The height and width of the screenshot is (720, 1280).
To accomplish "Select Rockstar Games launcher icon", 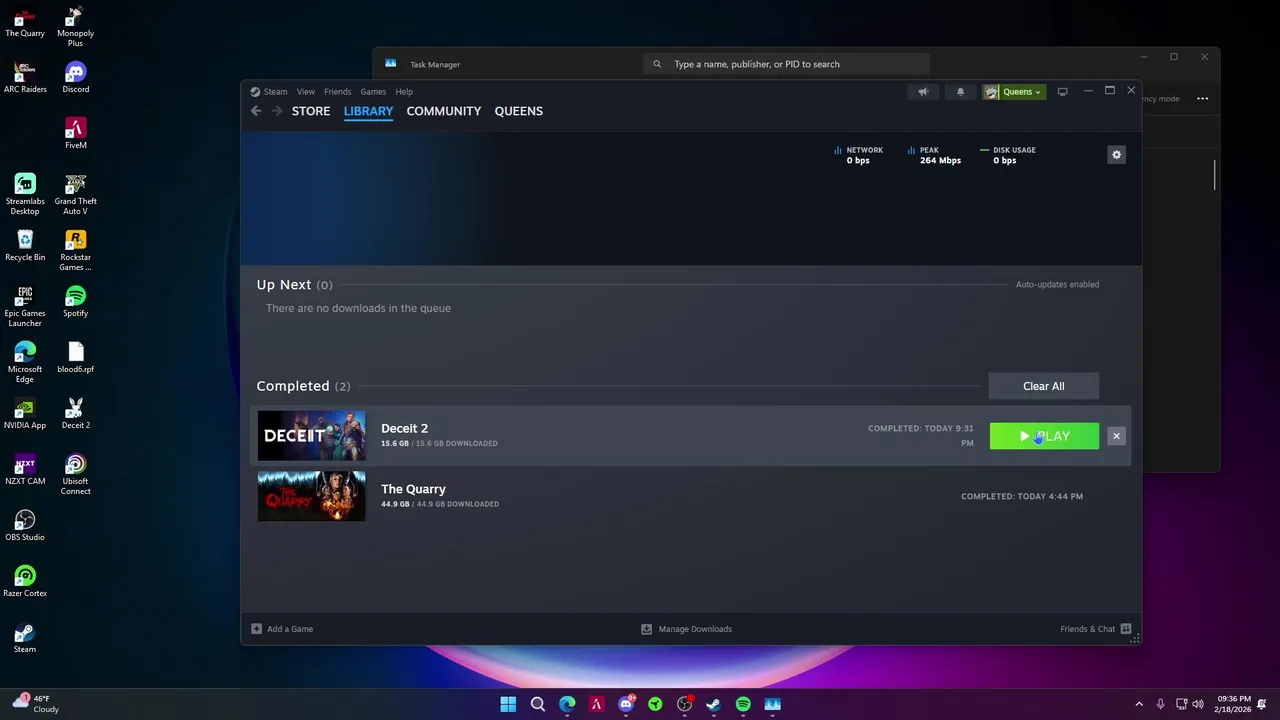I will click(x=75, y=250).
